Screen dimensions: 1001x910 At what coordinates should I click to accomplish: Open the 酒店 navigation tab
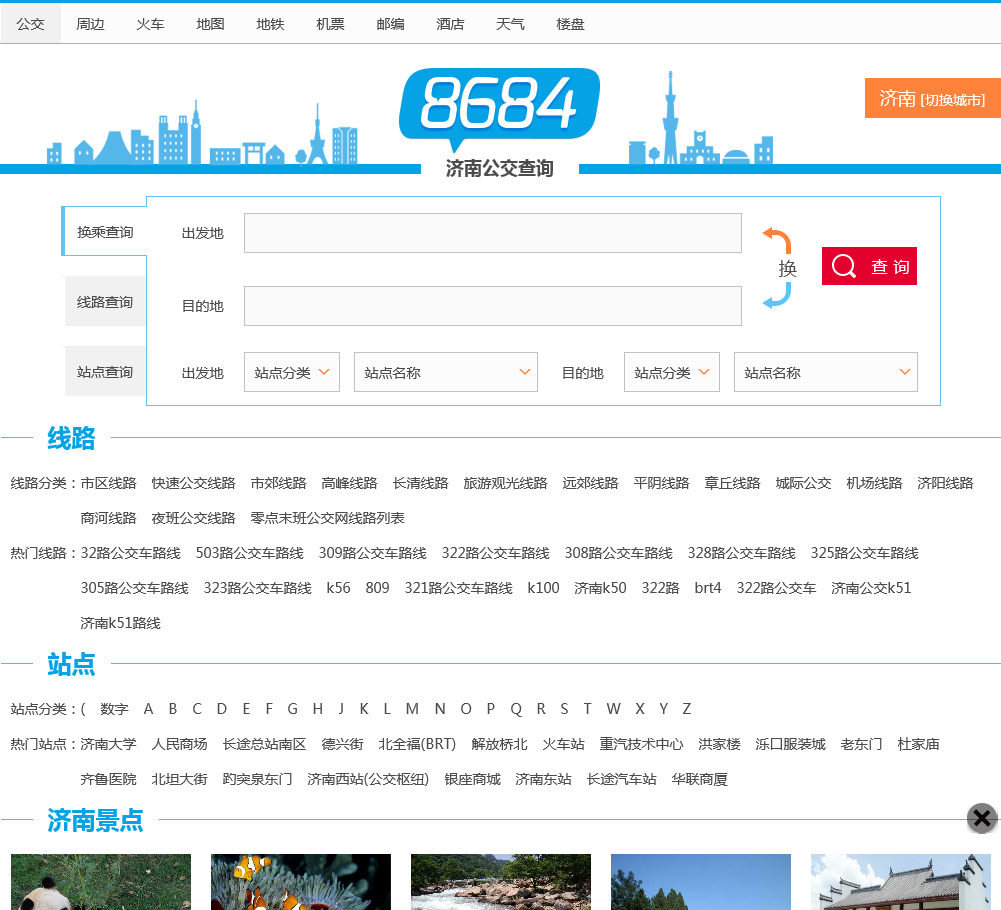[x=450, y=24]
